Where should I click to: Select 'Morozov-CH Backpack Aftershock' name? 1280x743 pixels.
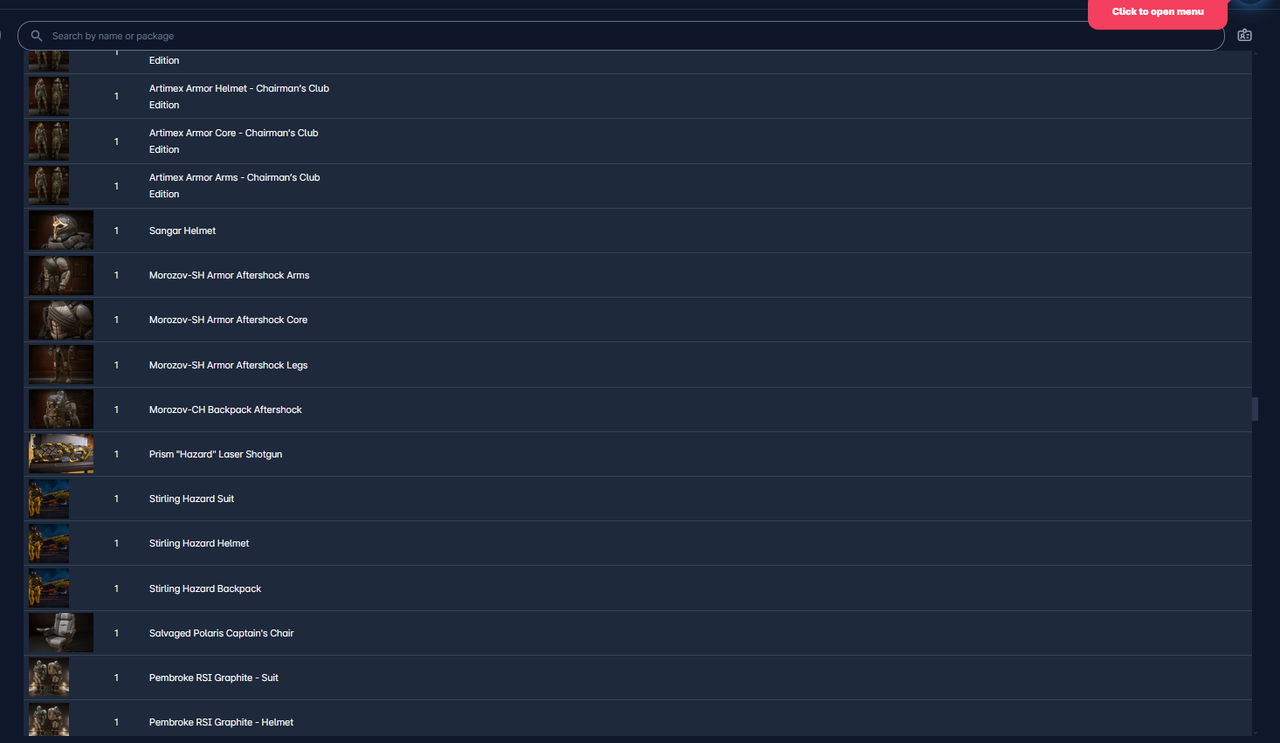(x=225, y=410)
